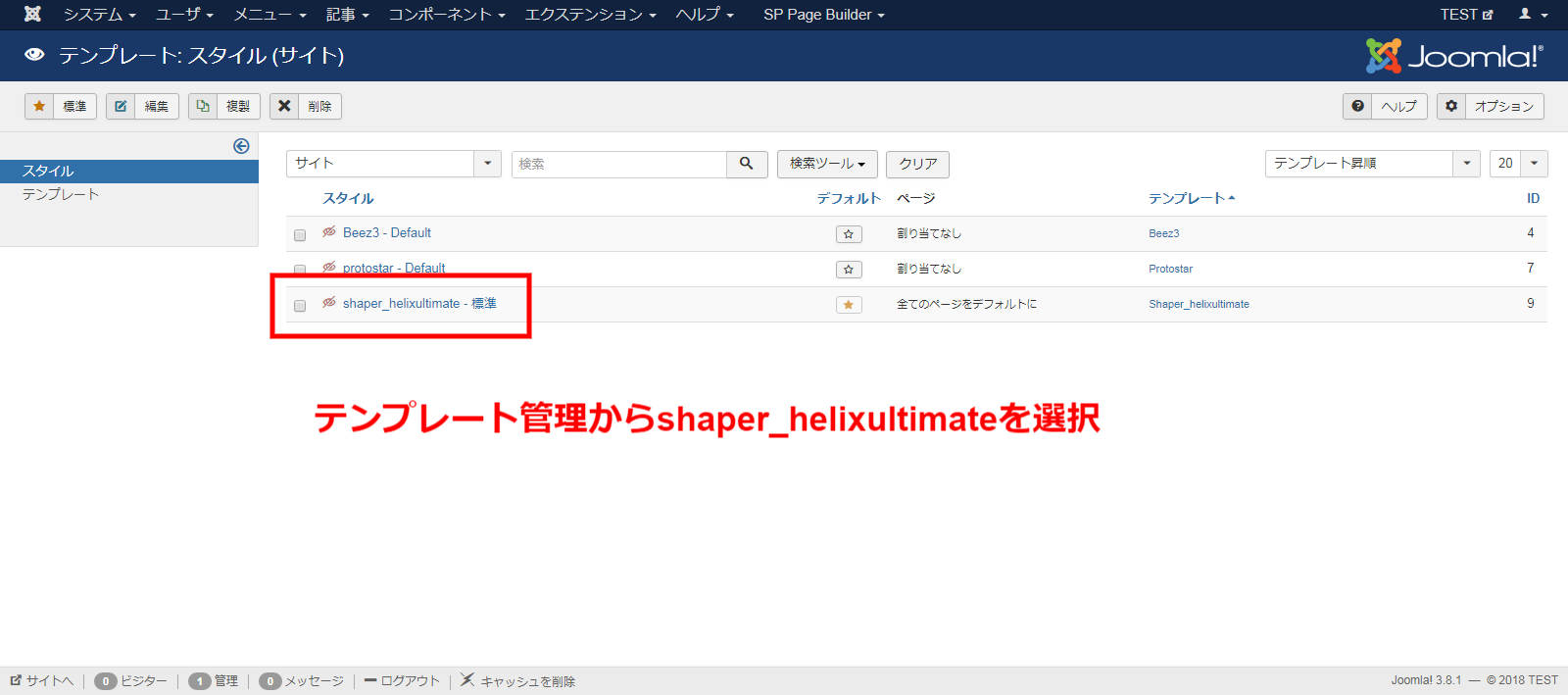Open the テンプレート昇順 sort order dropdown
This screenshot has width=1568, height=695.
[x=1372, y=164]
